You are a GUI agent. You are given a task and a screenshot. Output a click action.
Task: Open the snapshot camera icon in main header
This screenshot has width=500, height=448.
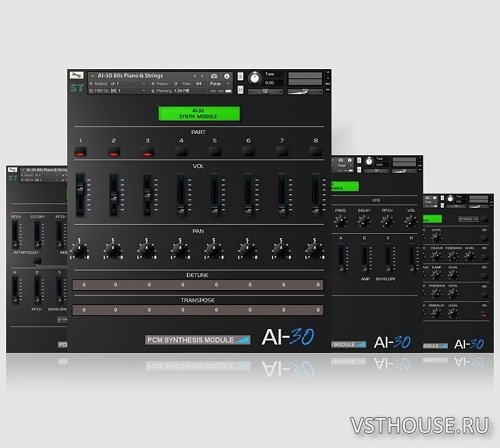tap(214, 76)
